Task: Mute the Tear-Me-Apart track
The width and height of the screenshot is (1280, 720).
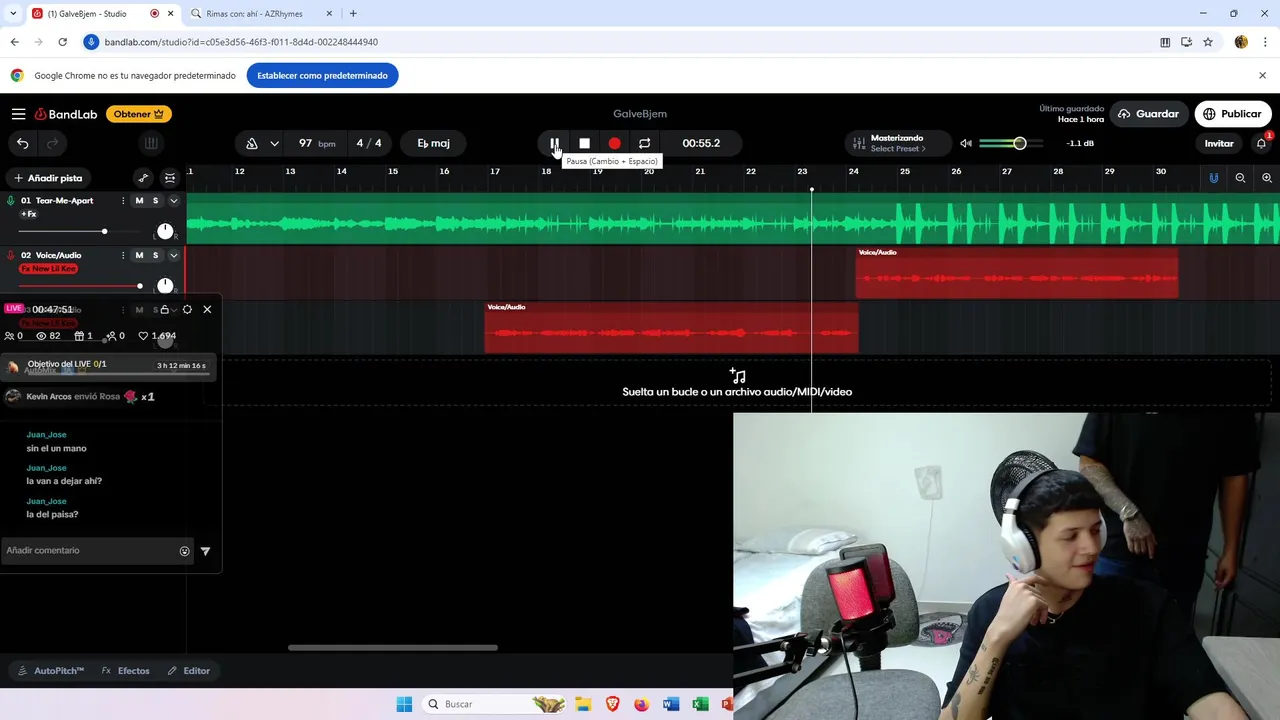Action: [x=139, y=201]
